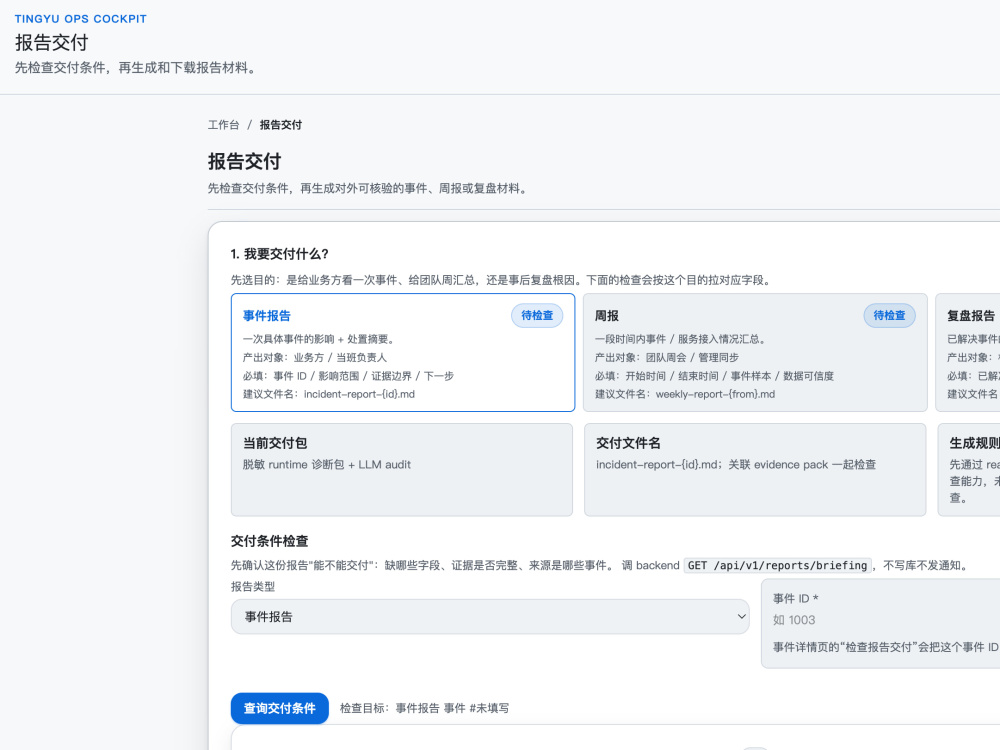Click the 当前交付包 info card
The width and height of the screenshot is (1000, 750).
[402, 470]
